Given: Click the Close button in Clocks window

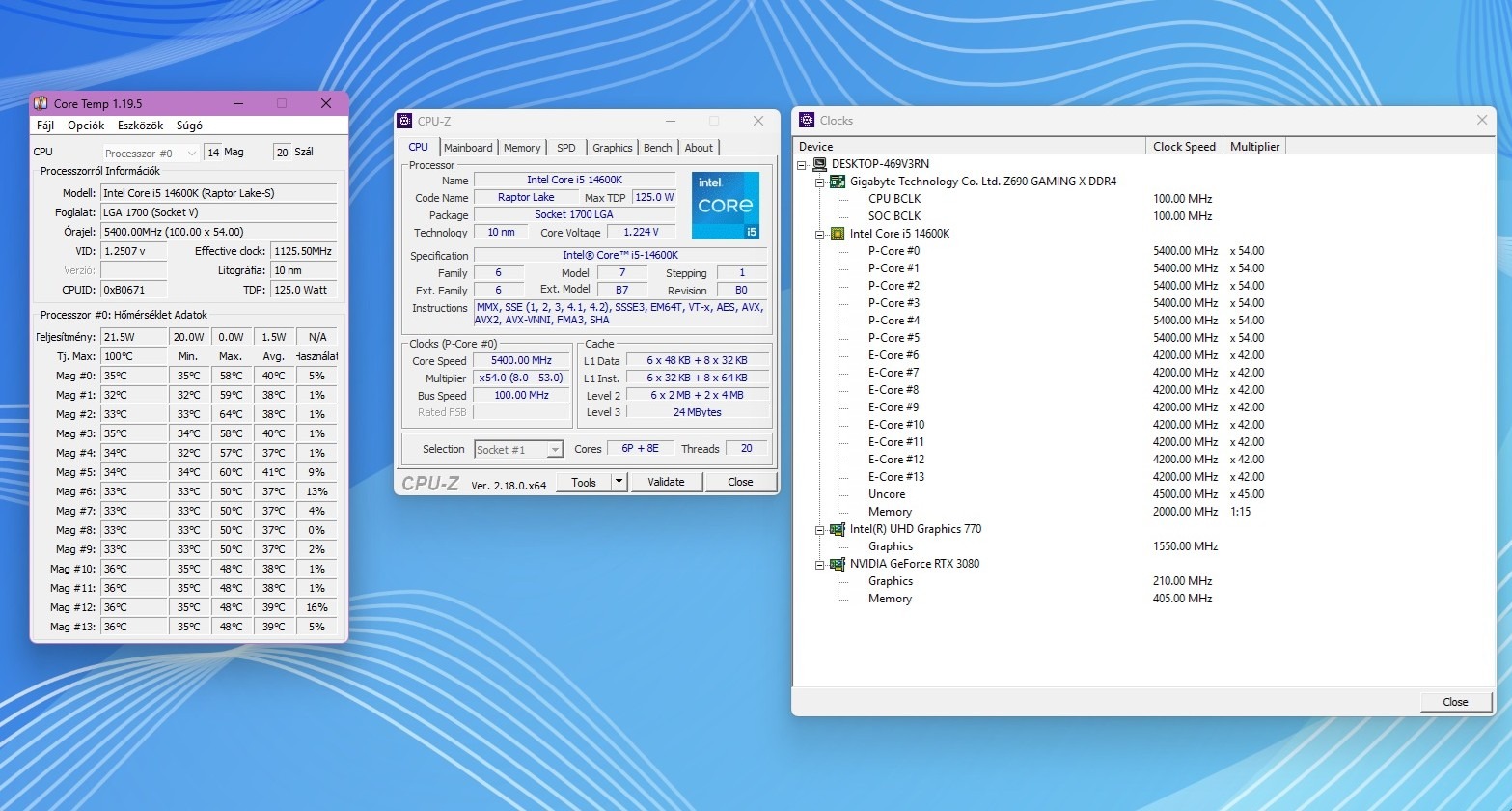Looking at the screenshot, I should (x=1455, y=702).
